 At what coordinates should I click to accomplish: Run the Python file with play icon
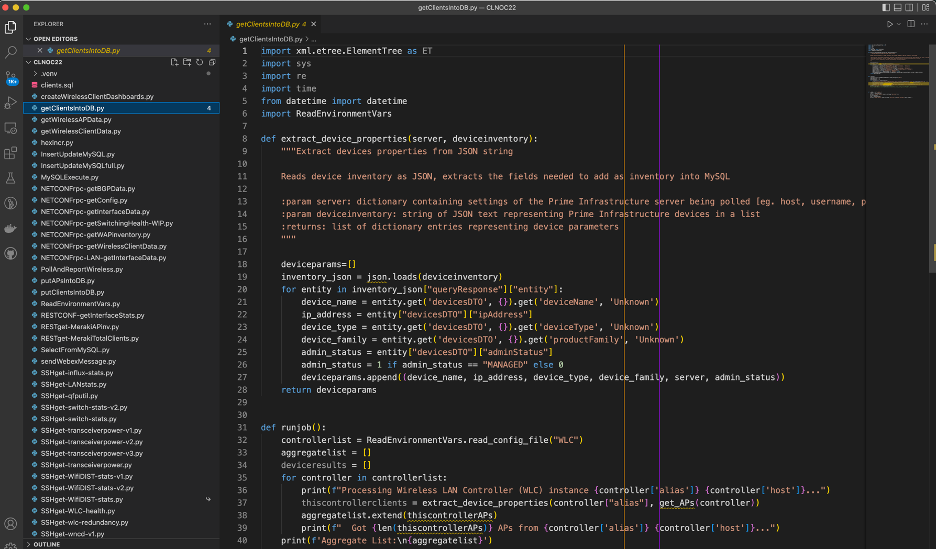(889, 24)
